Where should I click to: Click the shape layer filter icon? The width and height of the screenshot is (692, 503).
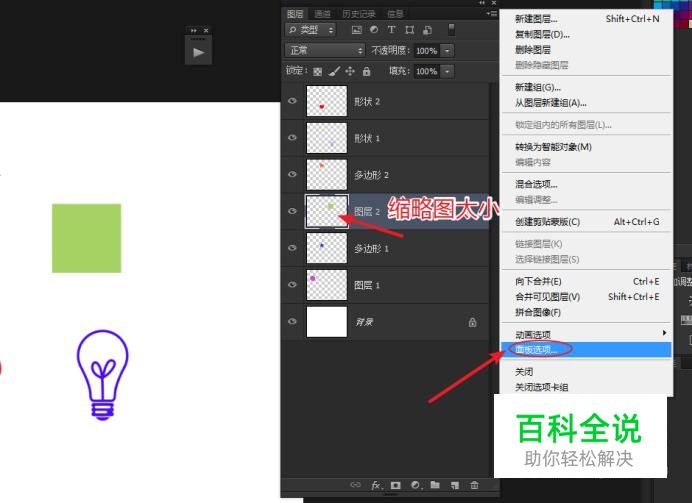(x=410, y=30)
